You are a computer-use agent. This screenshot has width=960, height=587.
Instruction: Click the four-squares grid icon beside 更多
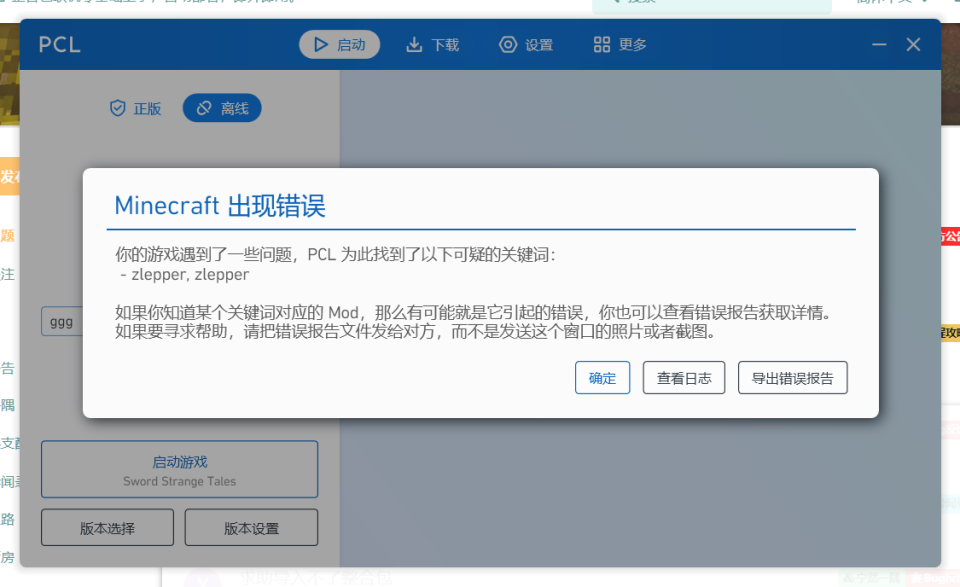click(x=602, y=45)
